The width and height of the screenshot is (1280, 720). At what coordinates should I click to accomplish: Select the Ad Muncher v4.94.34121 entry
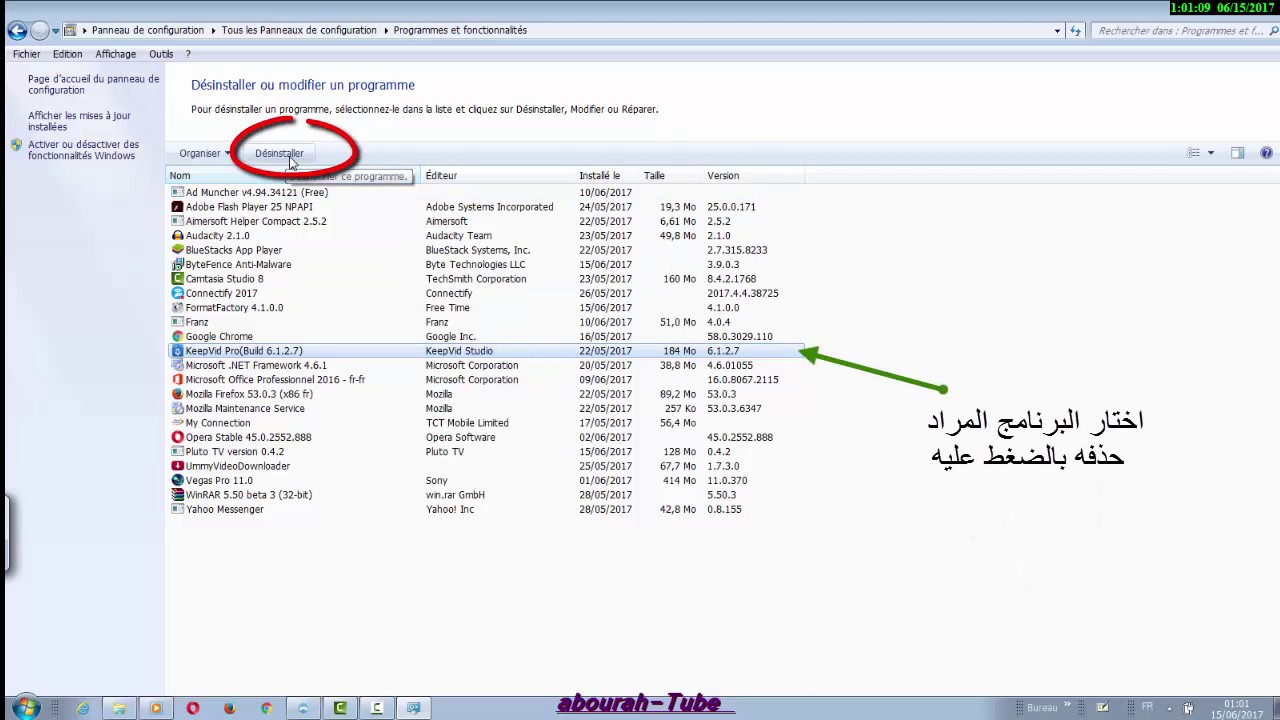pos(256,193)
